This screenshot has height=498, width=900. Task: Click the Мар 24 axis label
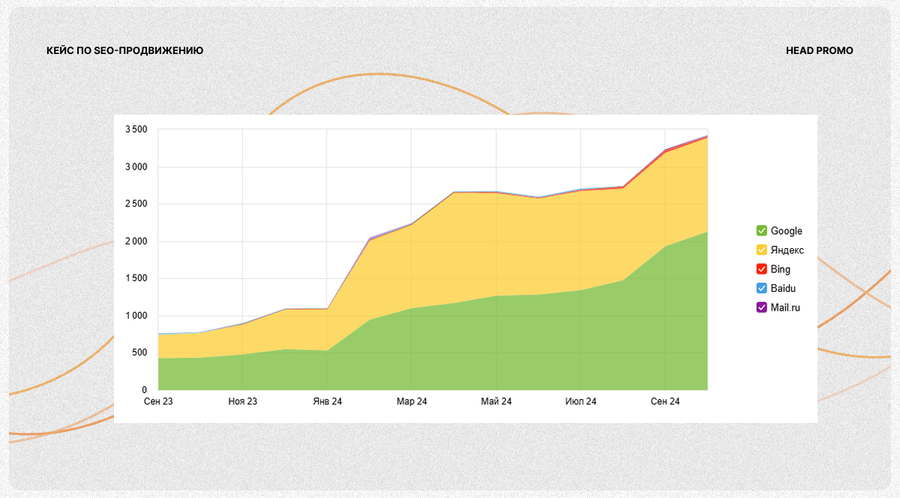(x=412, y=401)
